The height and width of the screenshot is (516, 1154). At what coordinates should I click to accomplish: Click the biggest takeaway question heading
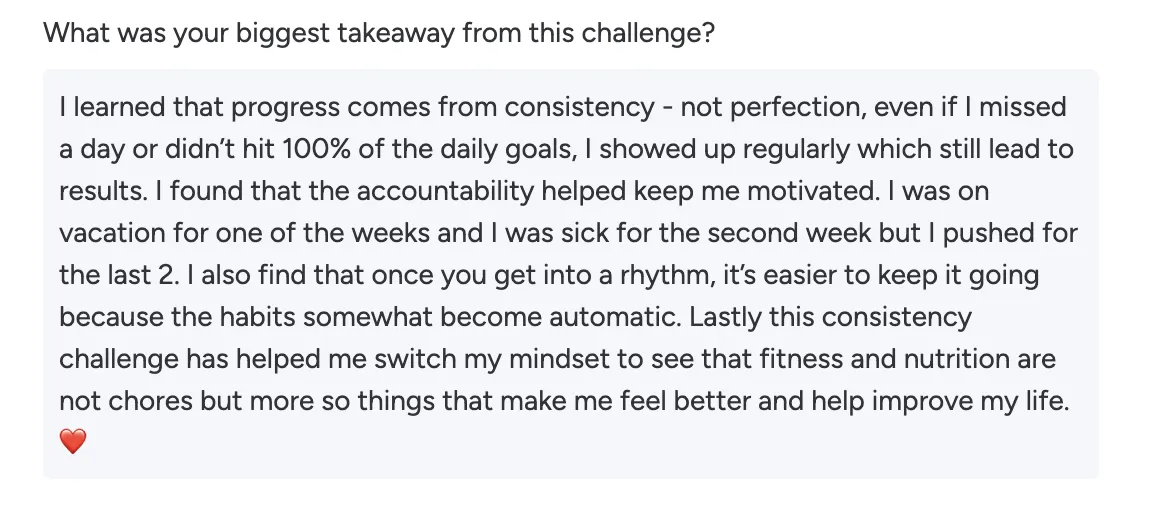(x=379, y=33)
